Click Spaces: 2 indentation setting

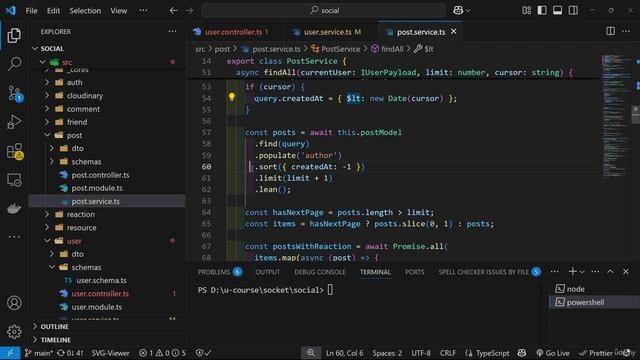pyautogui.click(x=387, y=353)
